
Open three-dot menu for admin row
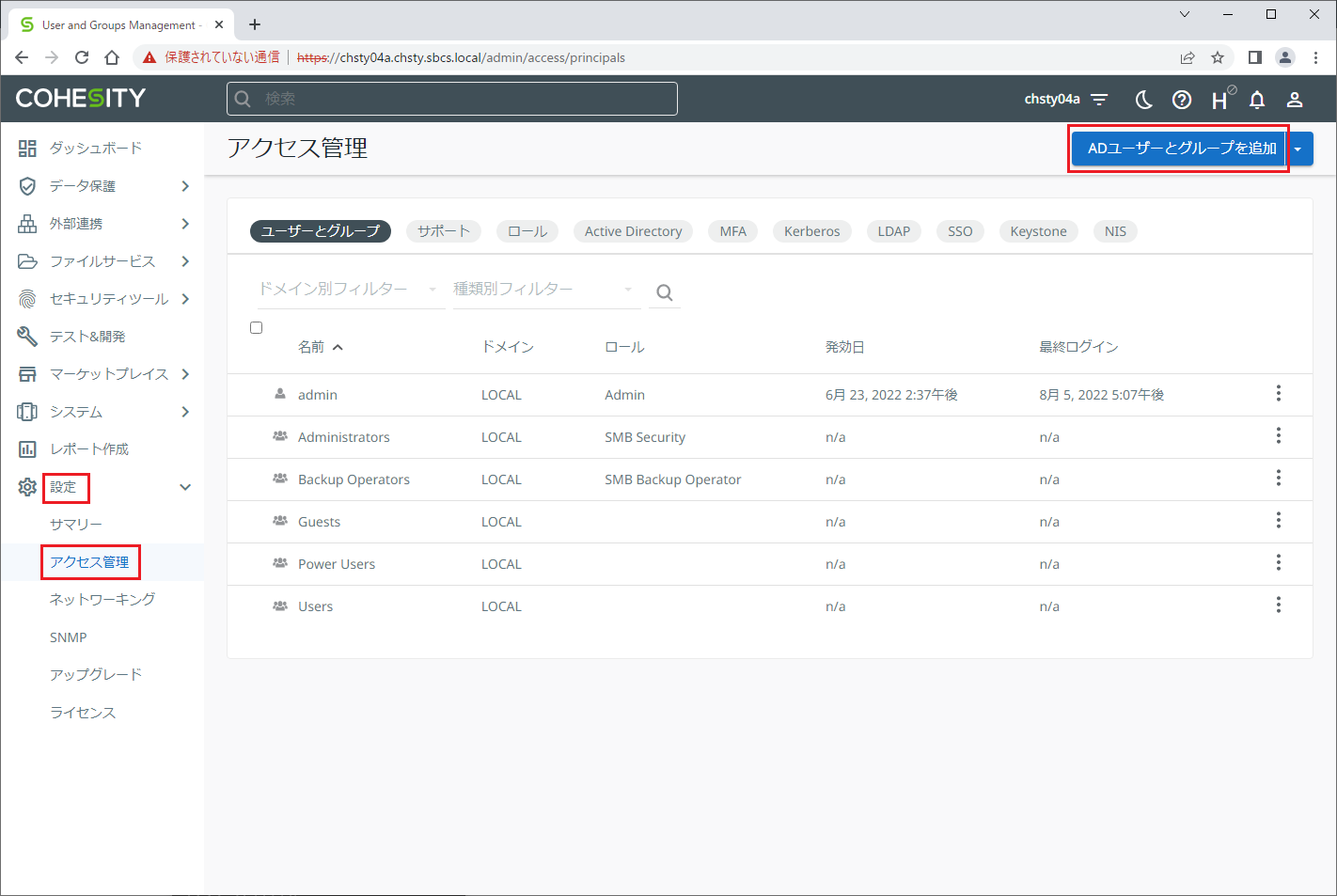click(1278, 394)
